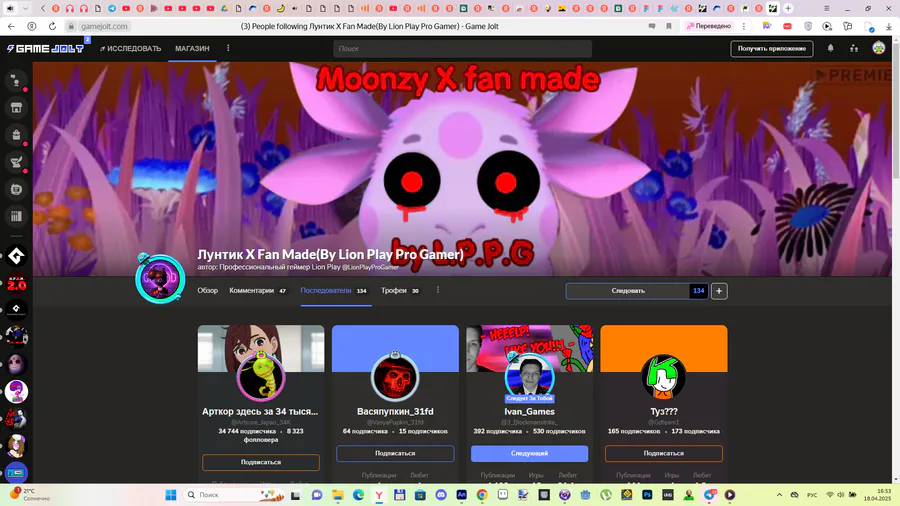Show hidden tray icons chevron
This screenshot has height=506, width=900.
click(779, 495)
